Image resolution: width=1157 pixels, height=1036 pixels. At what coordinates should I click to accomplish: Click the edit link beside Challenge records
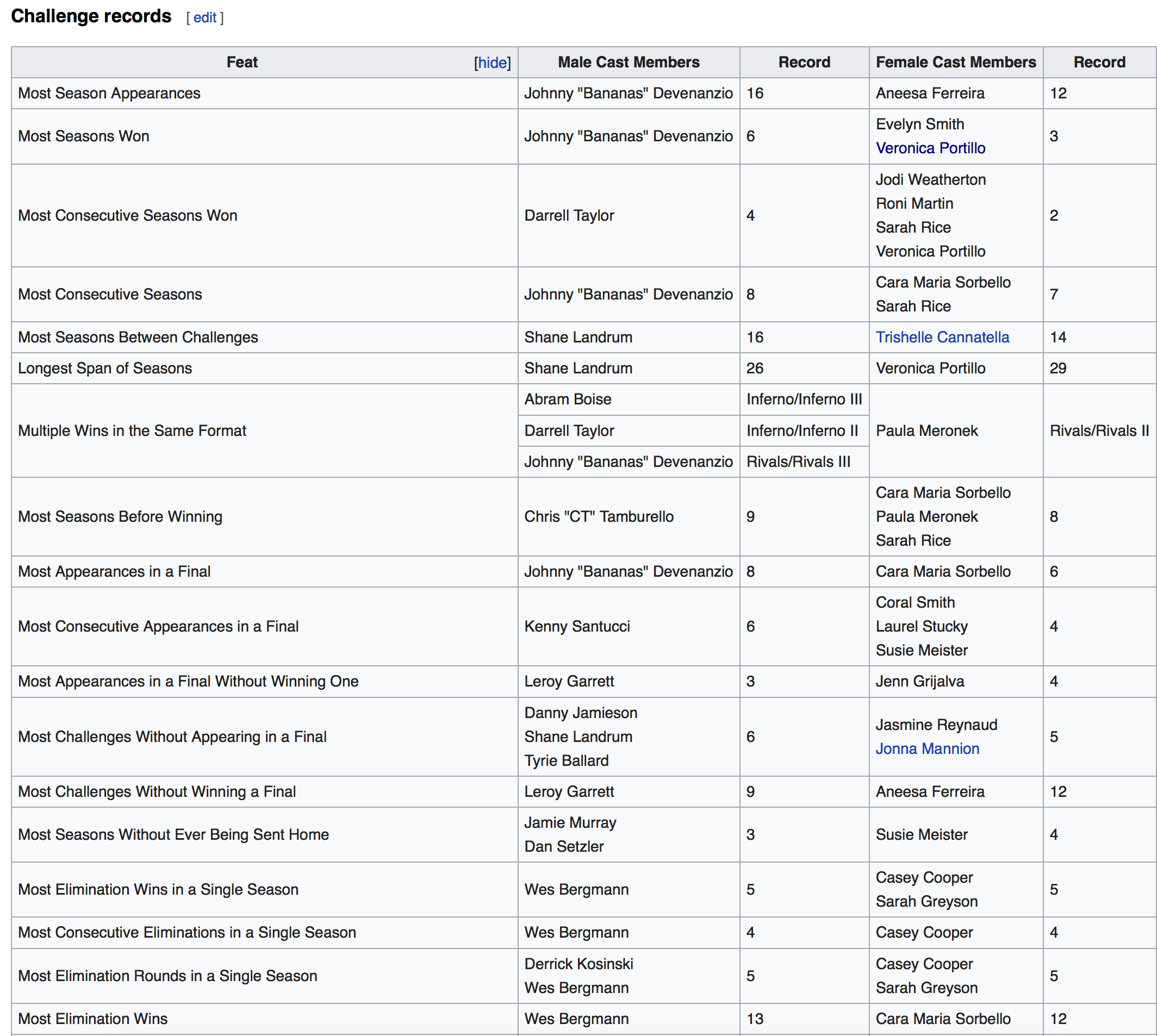(204, 17)
